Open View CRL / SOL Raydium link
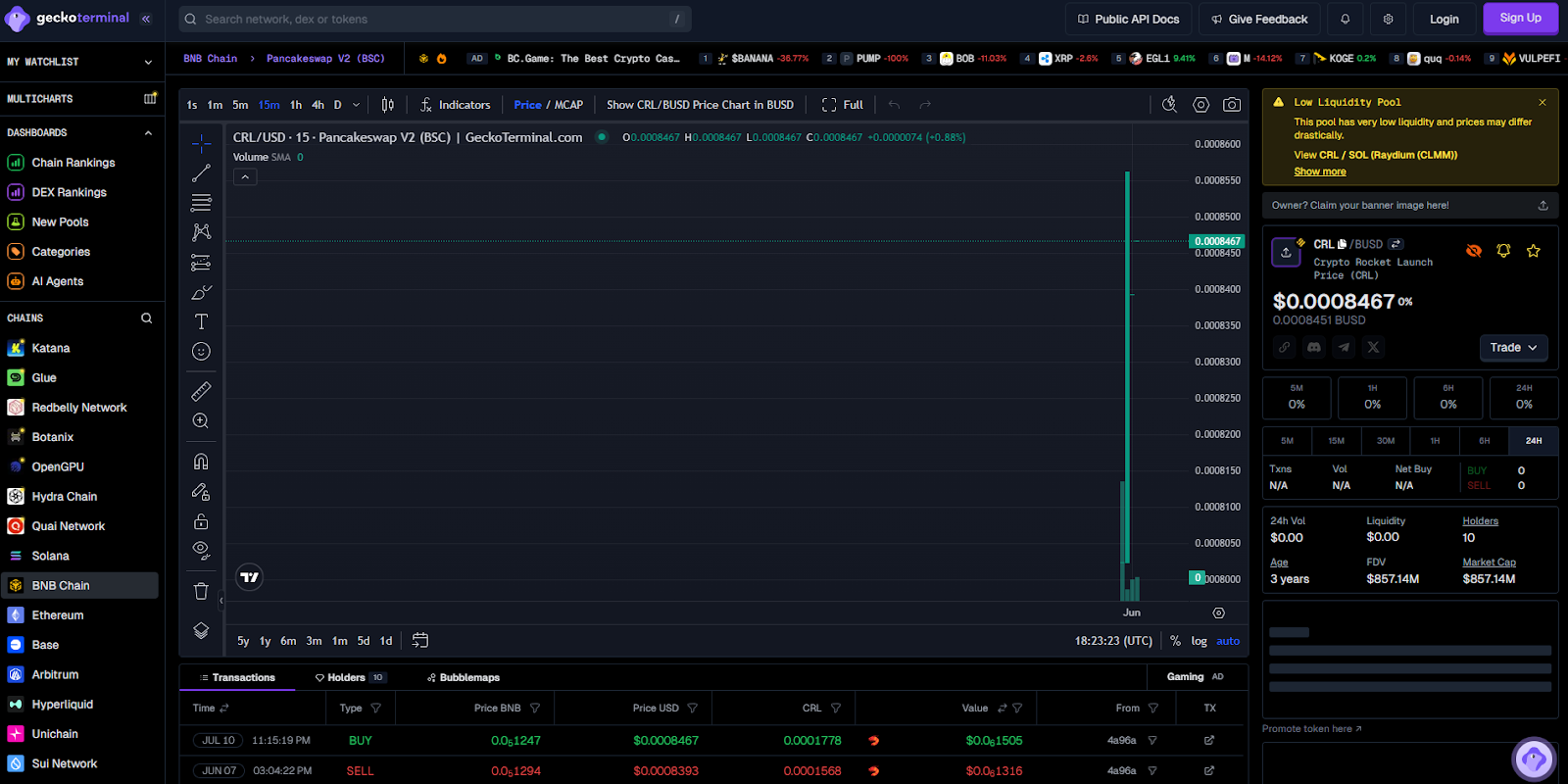 point(1375,155)
